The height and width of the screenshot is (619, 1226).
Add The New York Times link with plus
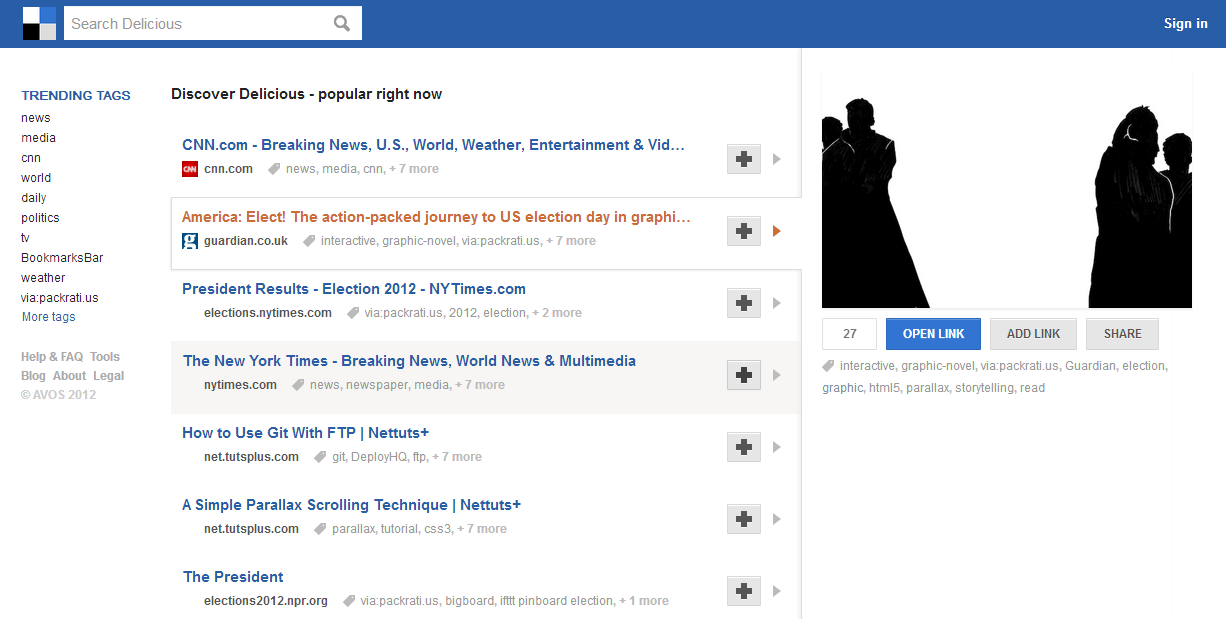tap(743, 375)
